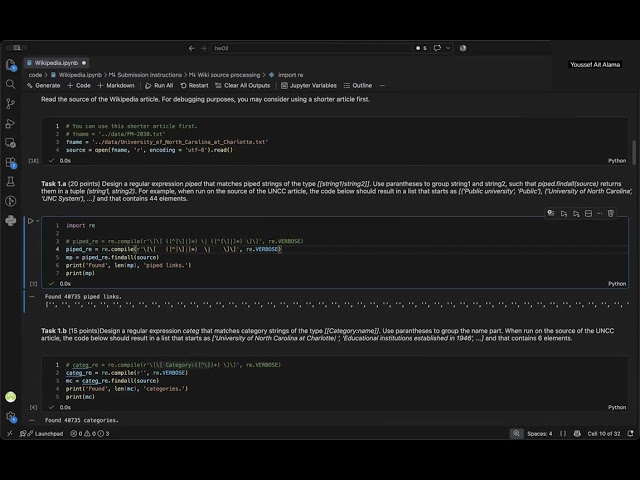640x480 pixels.
Task: Open remote window indicator in status bar
Action: tap(10, 433)
